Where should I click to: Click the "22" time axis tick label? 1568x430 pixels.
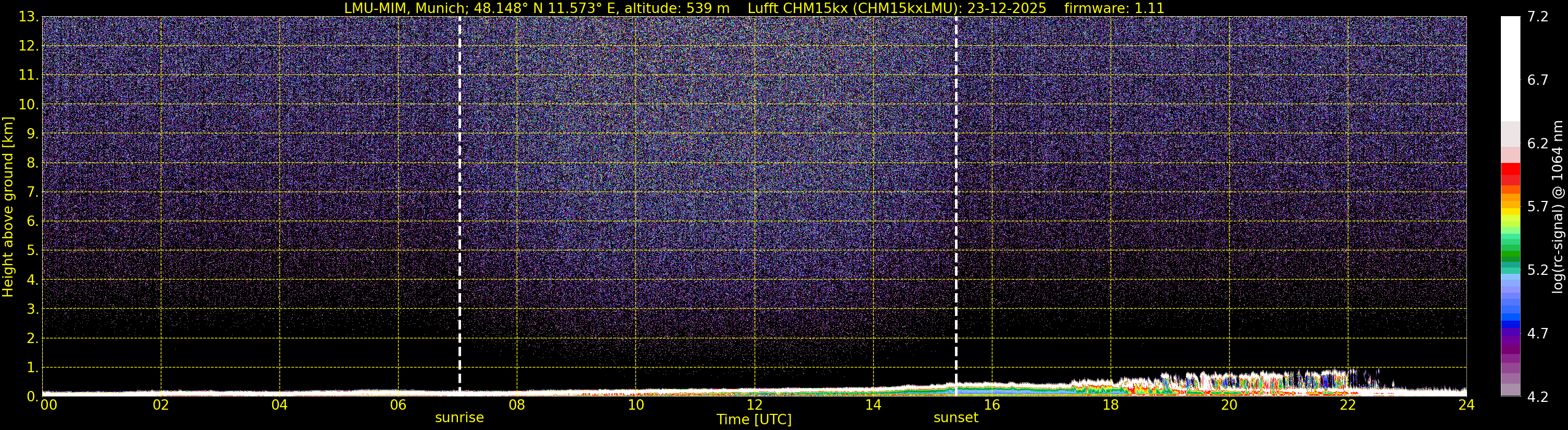point(1348,405)
